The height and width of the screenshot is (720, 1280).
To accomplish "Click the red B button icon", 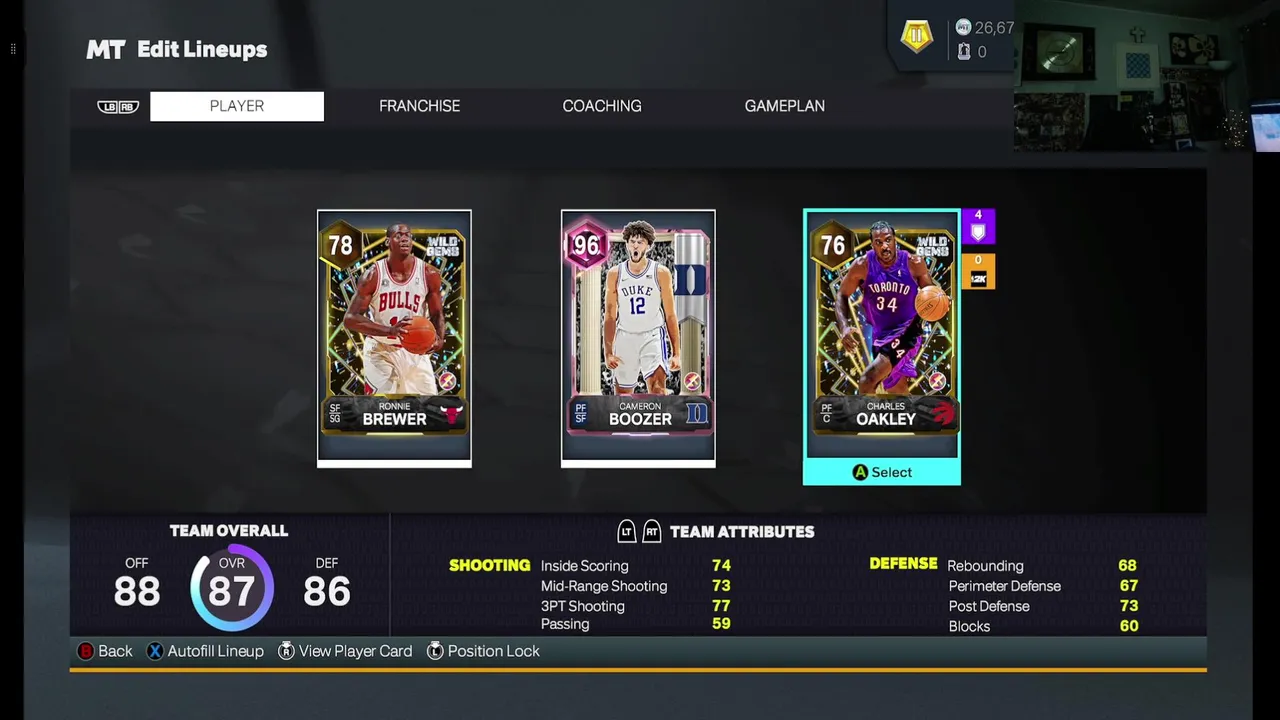I will pos(86,651).
